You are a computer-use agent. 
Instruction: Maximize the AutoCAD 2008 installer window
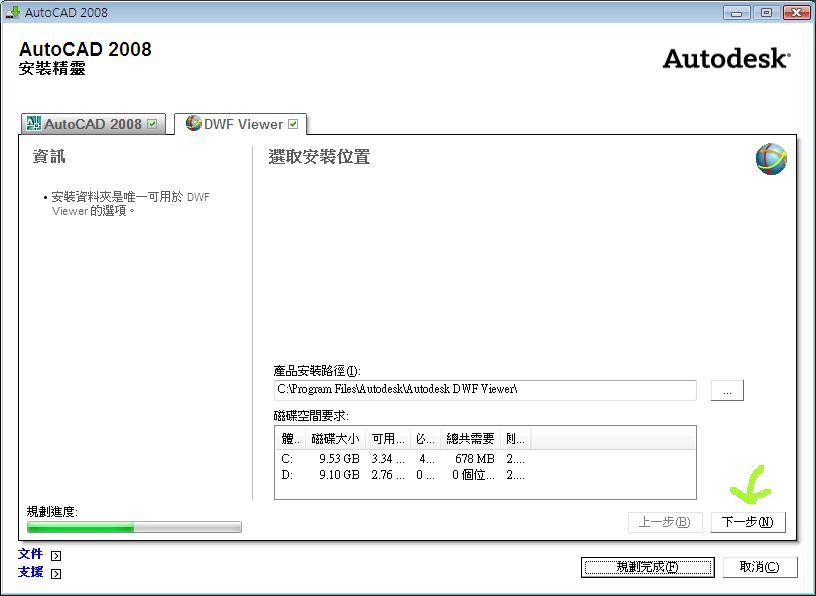click(766, 12)
